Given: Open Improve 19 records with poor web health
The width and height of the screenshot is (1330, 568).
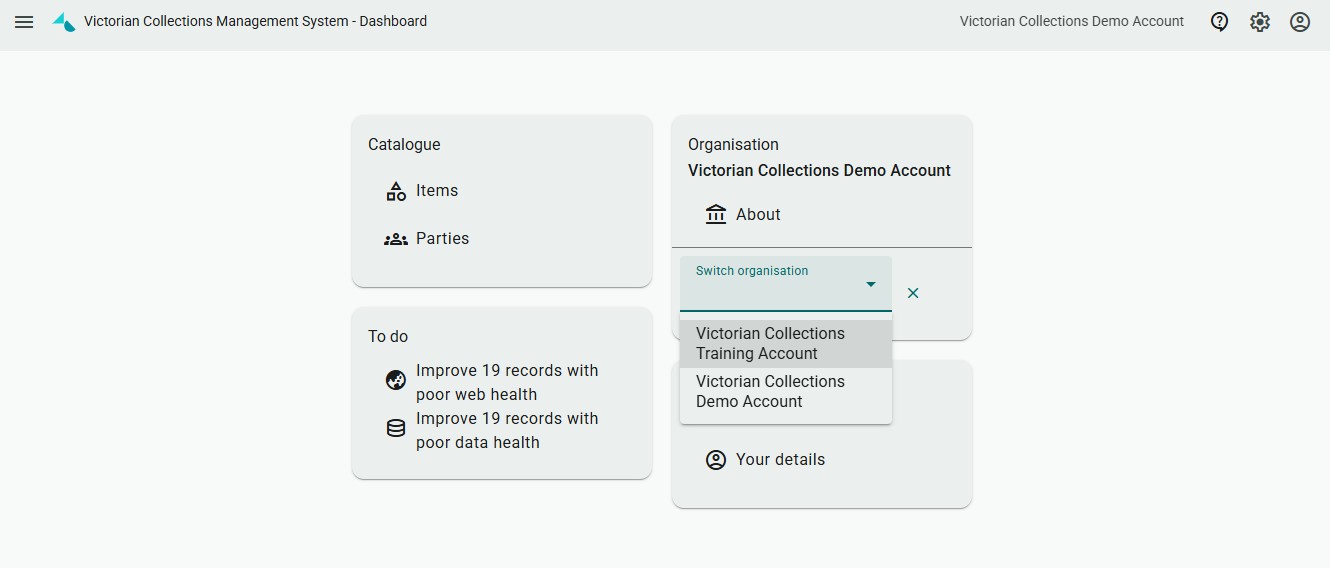Looking at the screenshot, I should point(507,382).
